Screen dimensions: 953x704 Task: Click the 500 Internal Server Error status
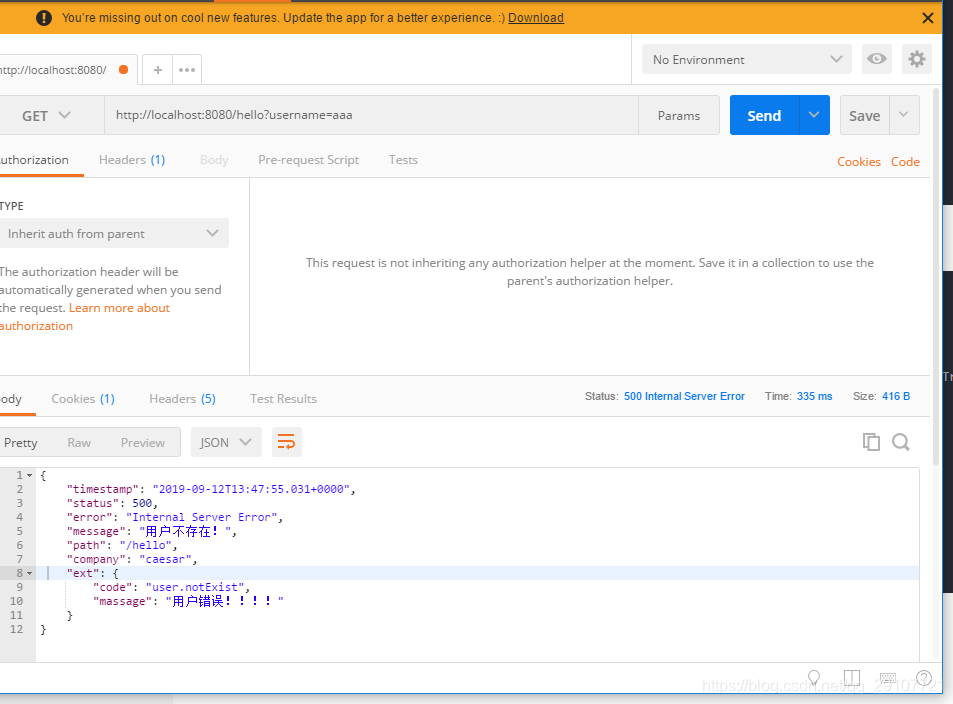point(684,396)
